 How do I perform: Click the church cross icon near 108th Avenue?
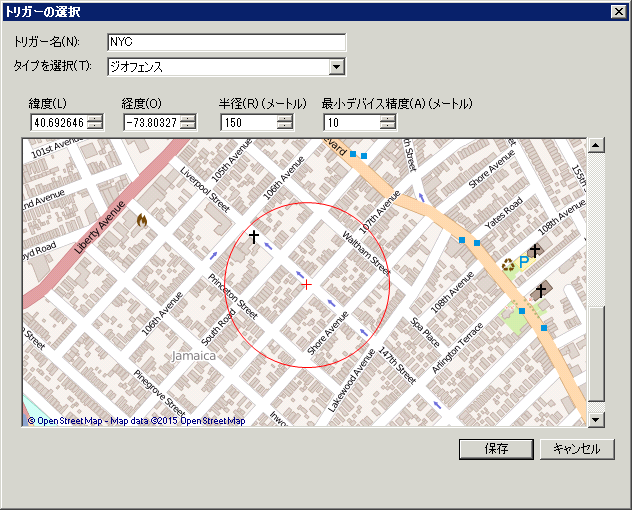point(535,250)
